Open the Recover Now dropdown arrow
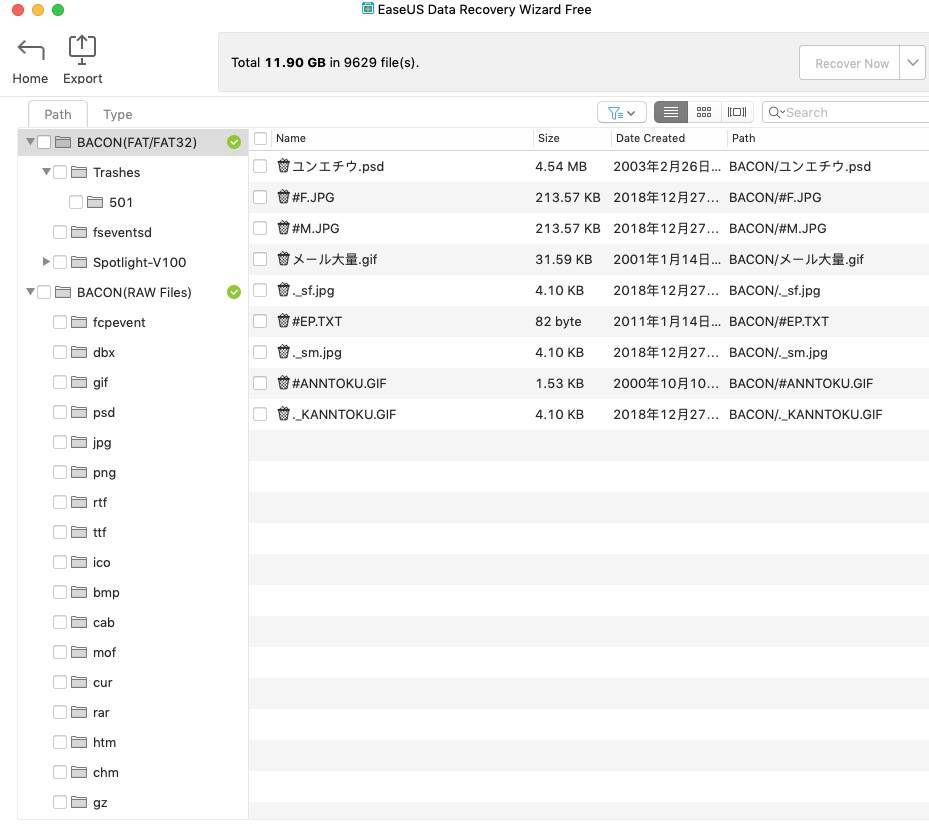 click(912, 63)
